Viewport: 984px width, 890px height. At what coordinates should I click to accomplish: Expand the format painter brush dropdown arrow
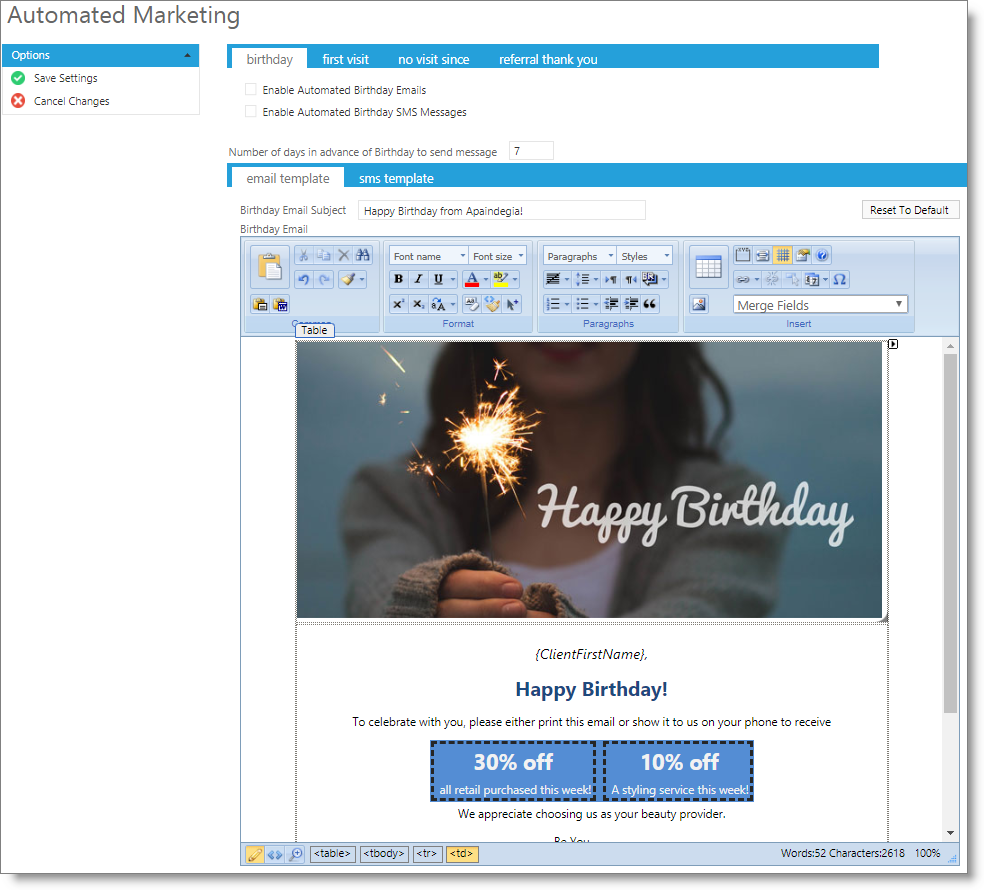pos(362,279)
